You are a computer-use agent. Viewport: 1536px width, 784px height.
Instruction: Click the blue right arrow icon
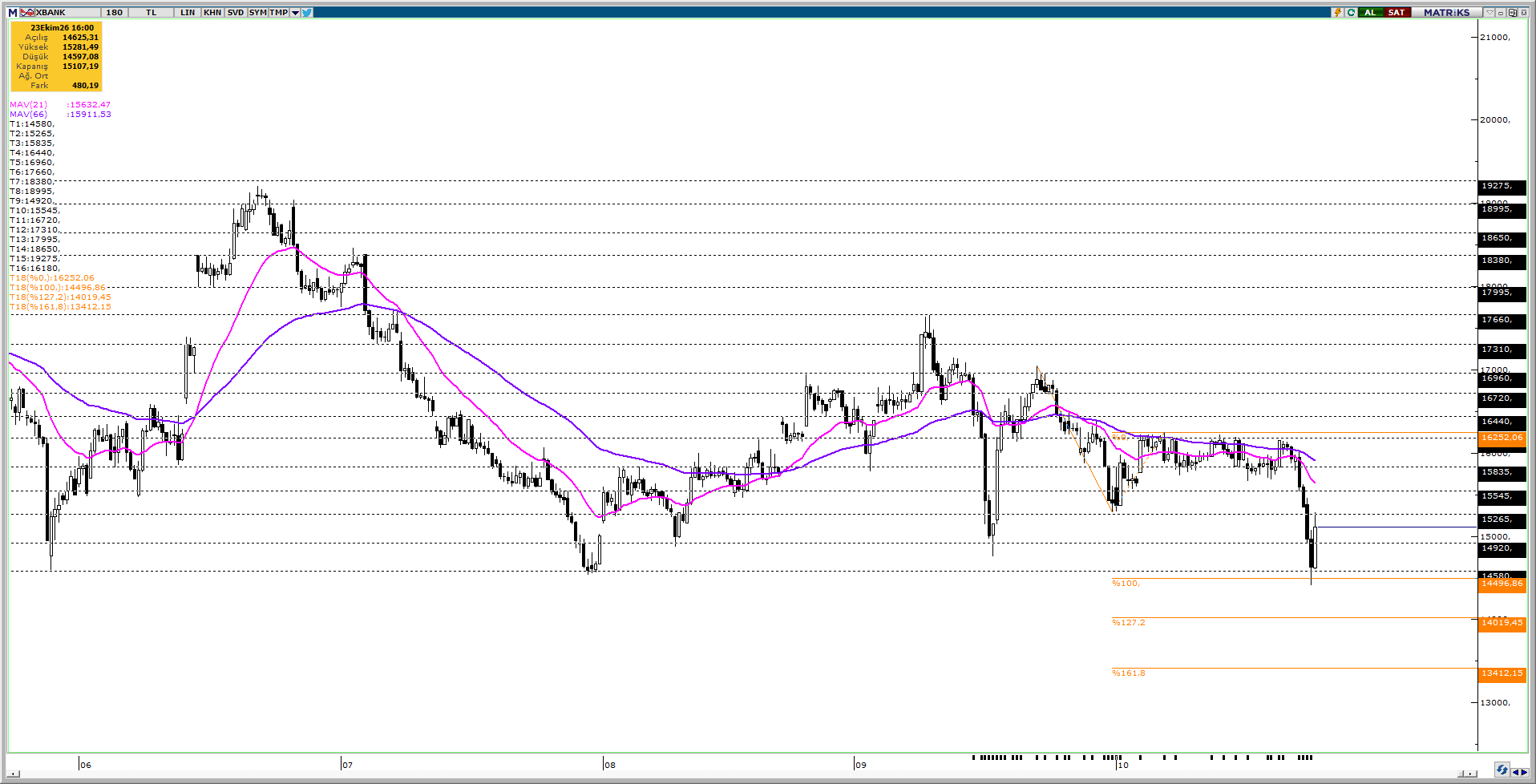point(1523,772)
